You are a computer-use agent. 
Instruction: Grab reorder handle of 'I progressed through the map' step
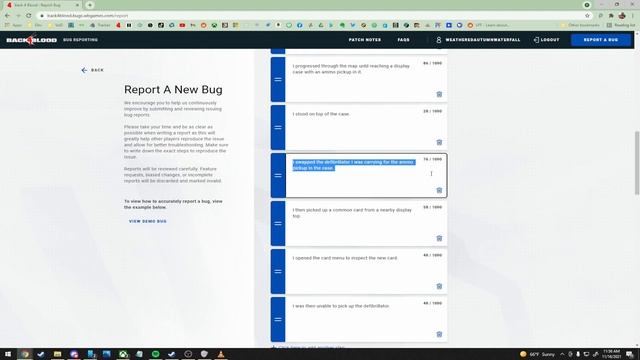(x=278, y=80)
